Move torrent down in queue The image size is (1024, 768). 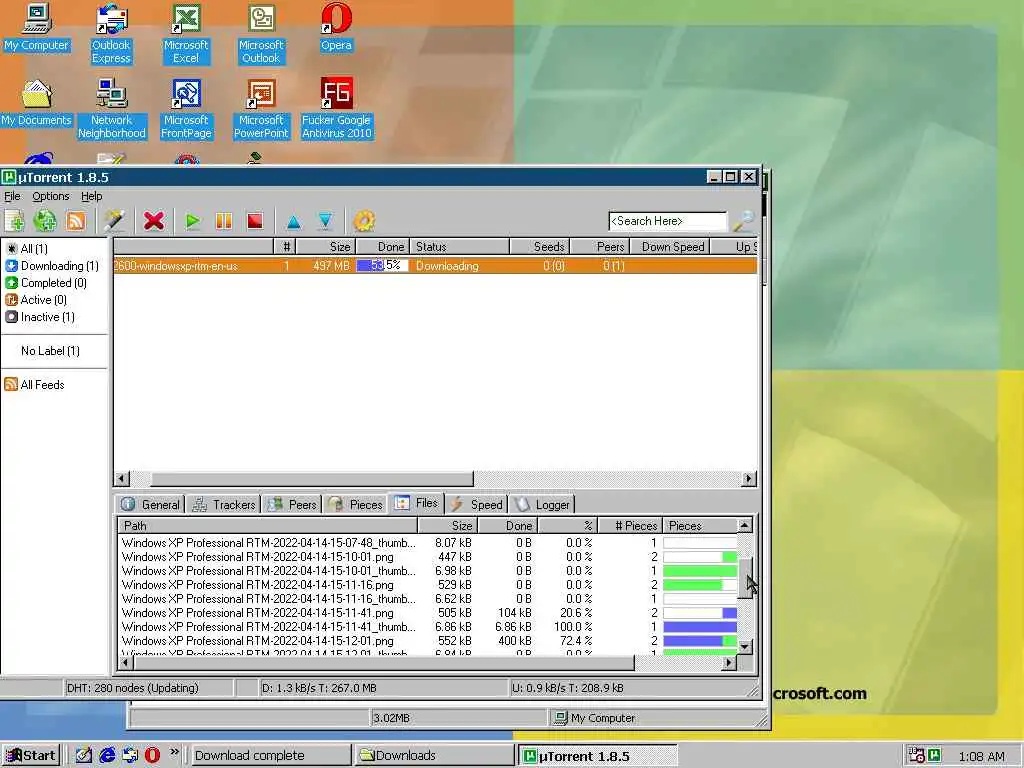click(x=325, y=222)
